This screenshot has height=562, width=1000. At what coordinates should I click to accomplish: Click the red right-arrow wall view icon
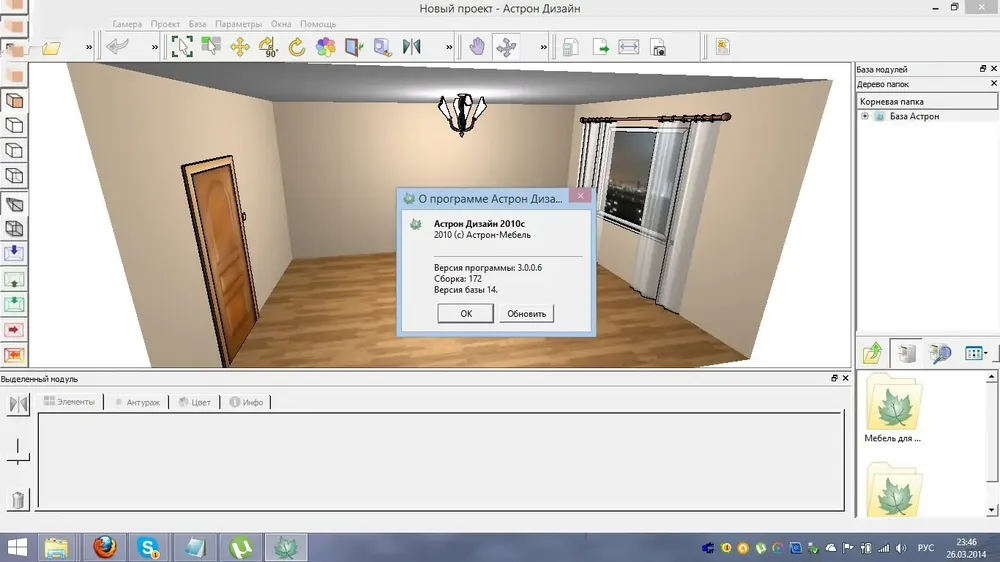[14, 330]
